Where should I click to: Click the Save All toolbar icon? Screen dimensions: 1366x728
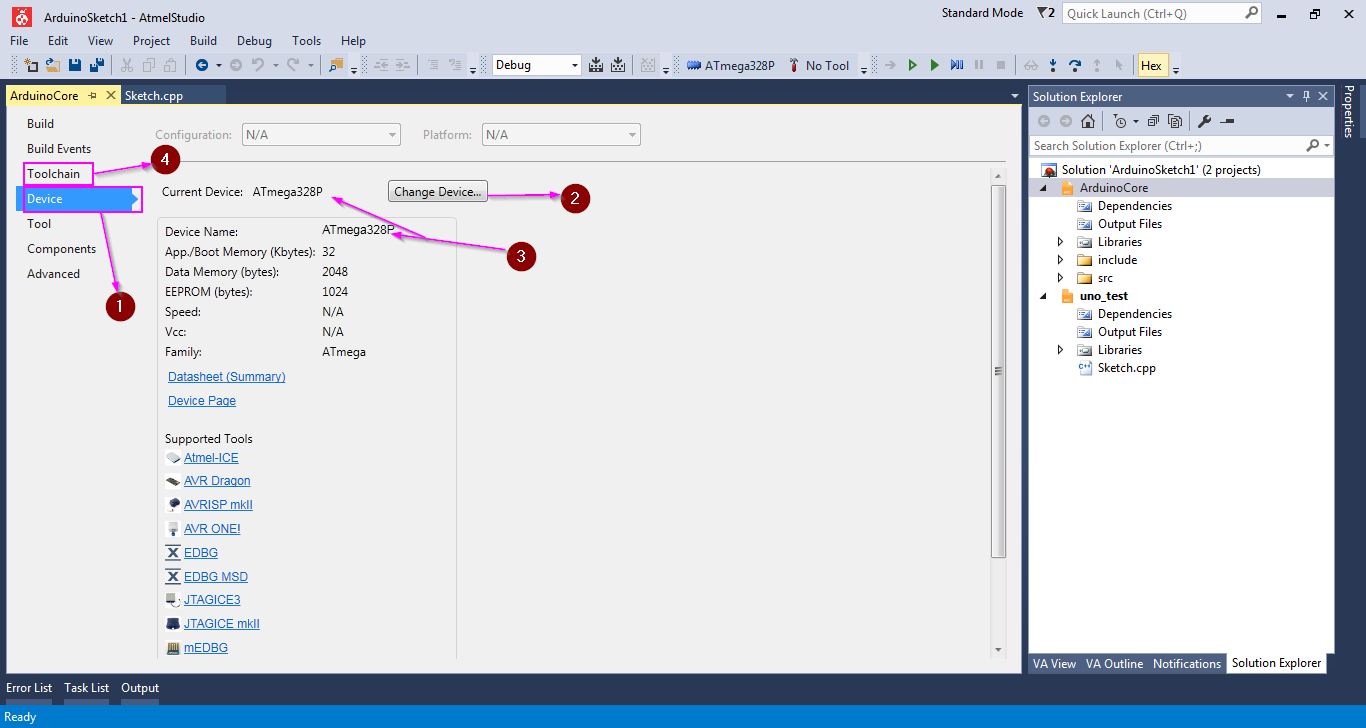point(97,65)
